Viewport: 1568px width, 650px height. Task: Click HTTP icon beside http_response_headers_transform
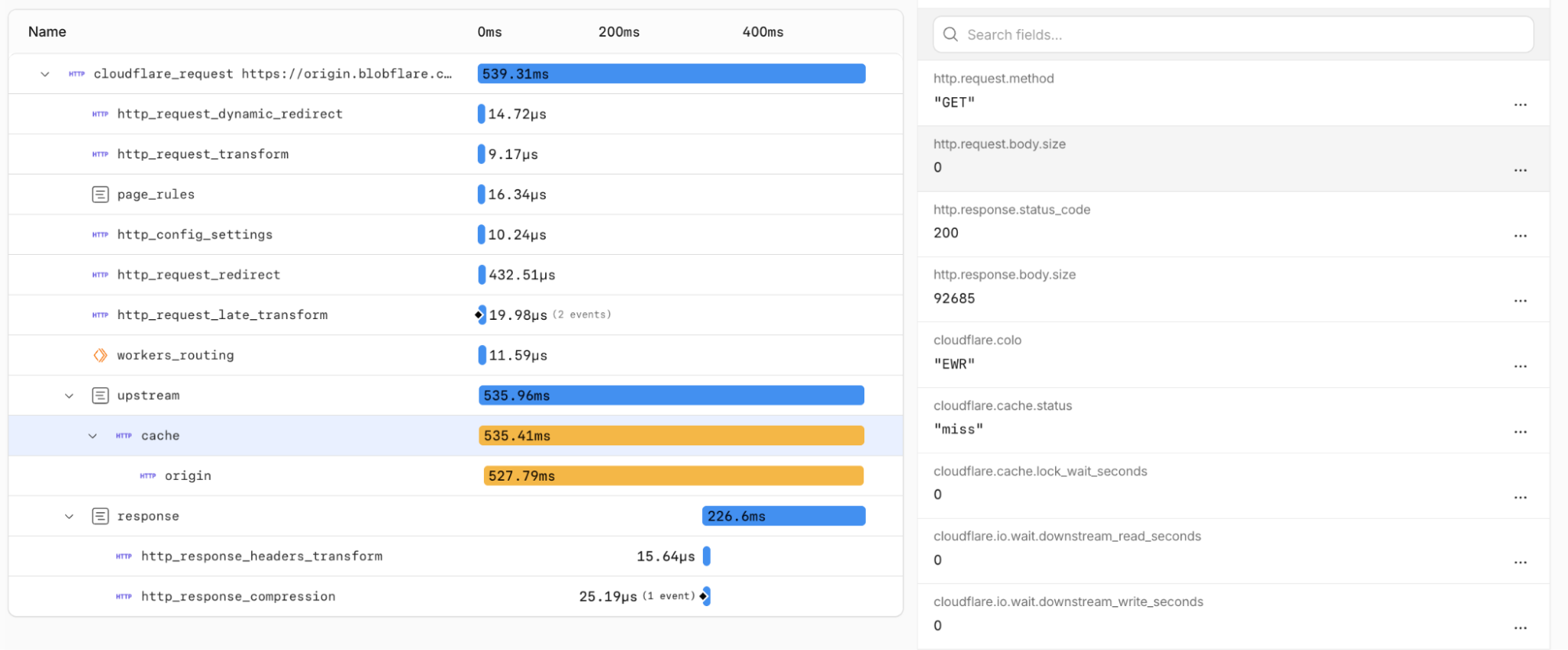click(x=124, y=556)
